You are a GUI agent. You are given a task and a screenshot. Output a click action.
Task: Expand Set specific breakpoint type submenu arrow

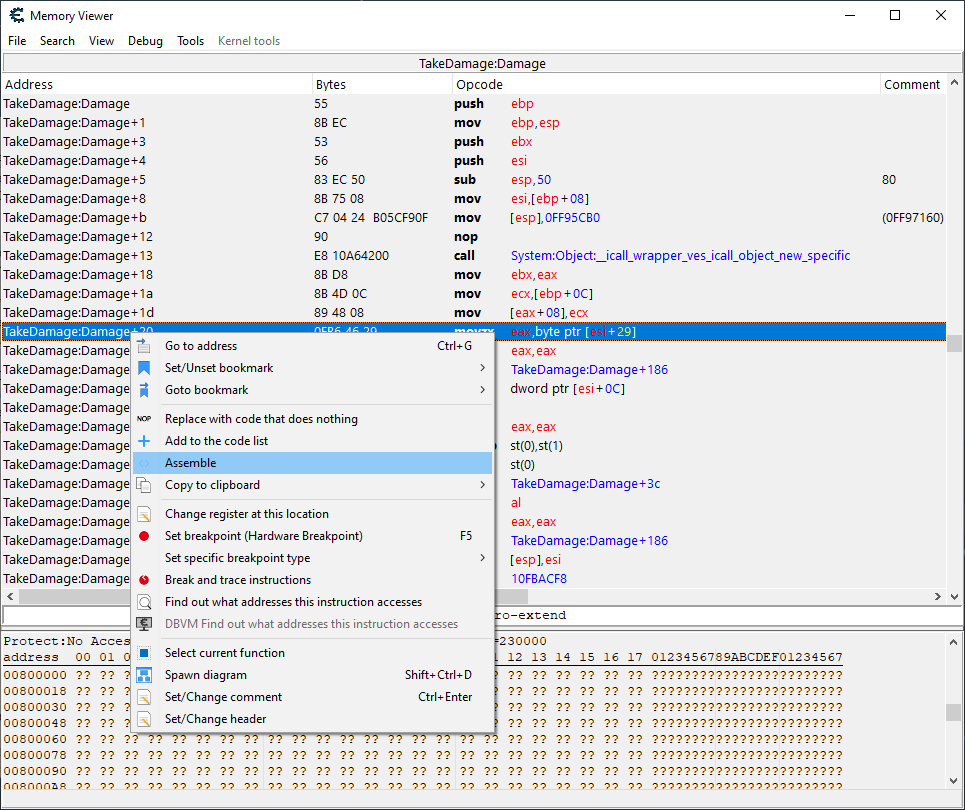482,558
